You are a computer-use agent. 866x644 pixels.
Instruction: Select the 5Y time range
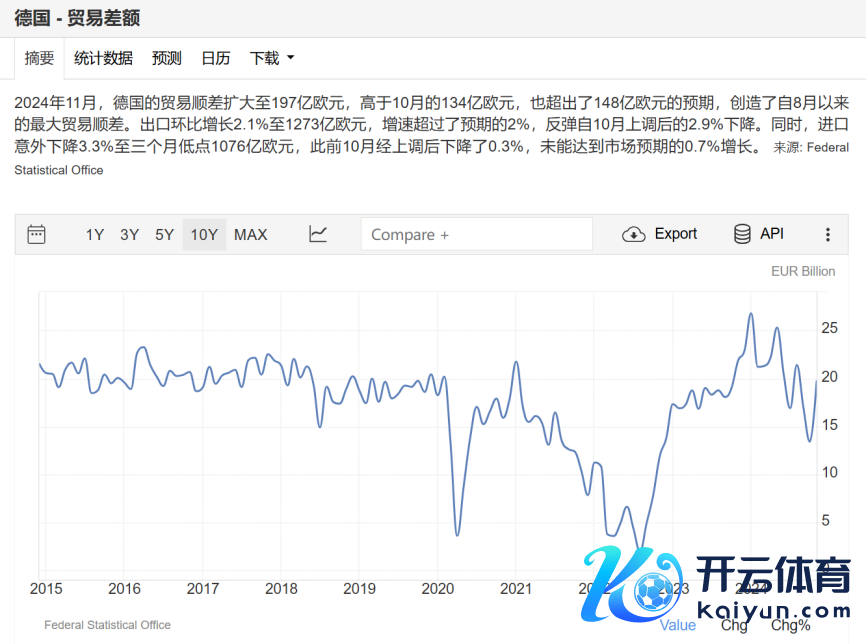(165, 235)
